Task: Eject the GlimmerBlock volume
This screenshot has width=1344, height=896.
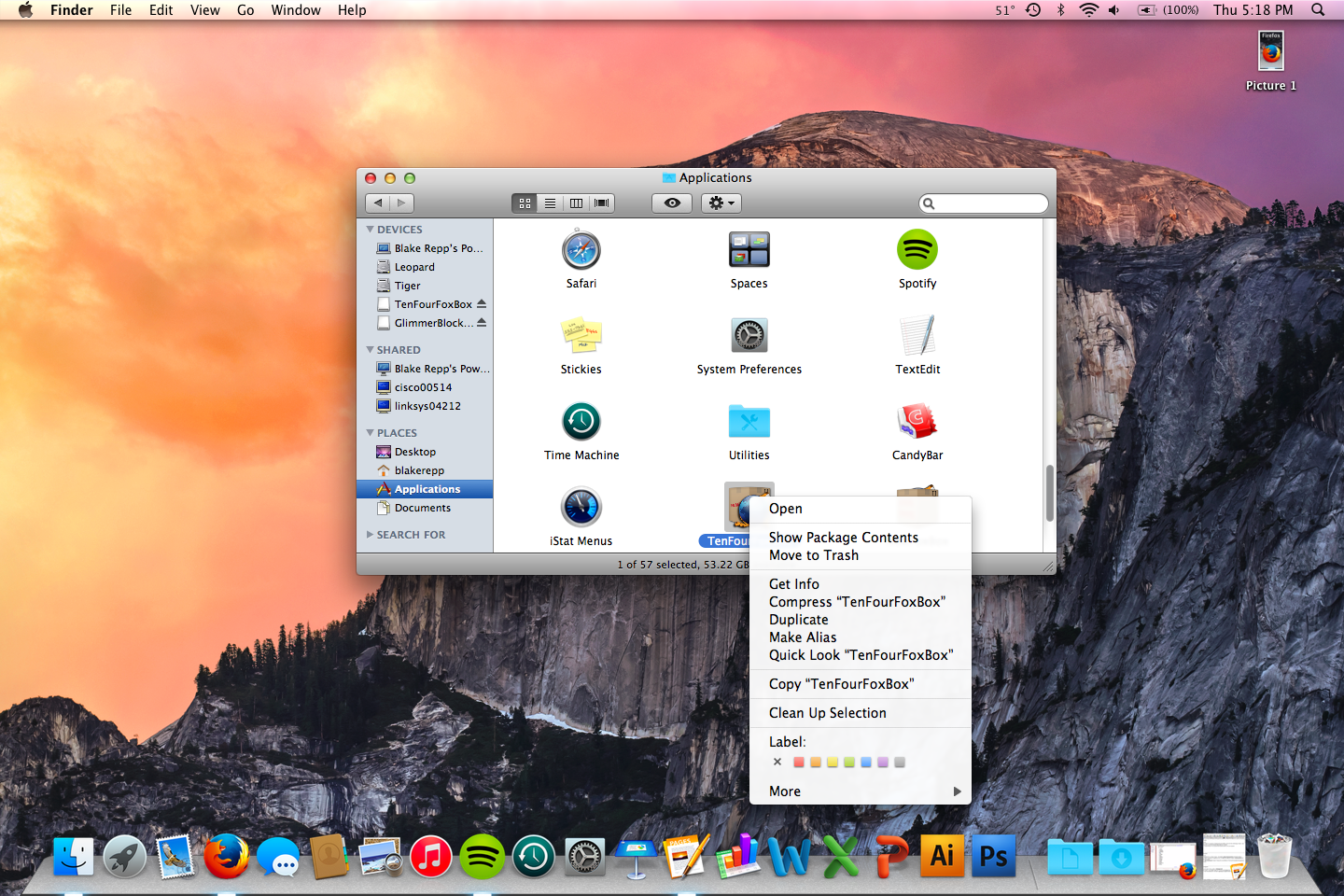Action: tap(482, 322)
